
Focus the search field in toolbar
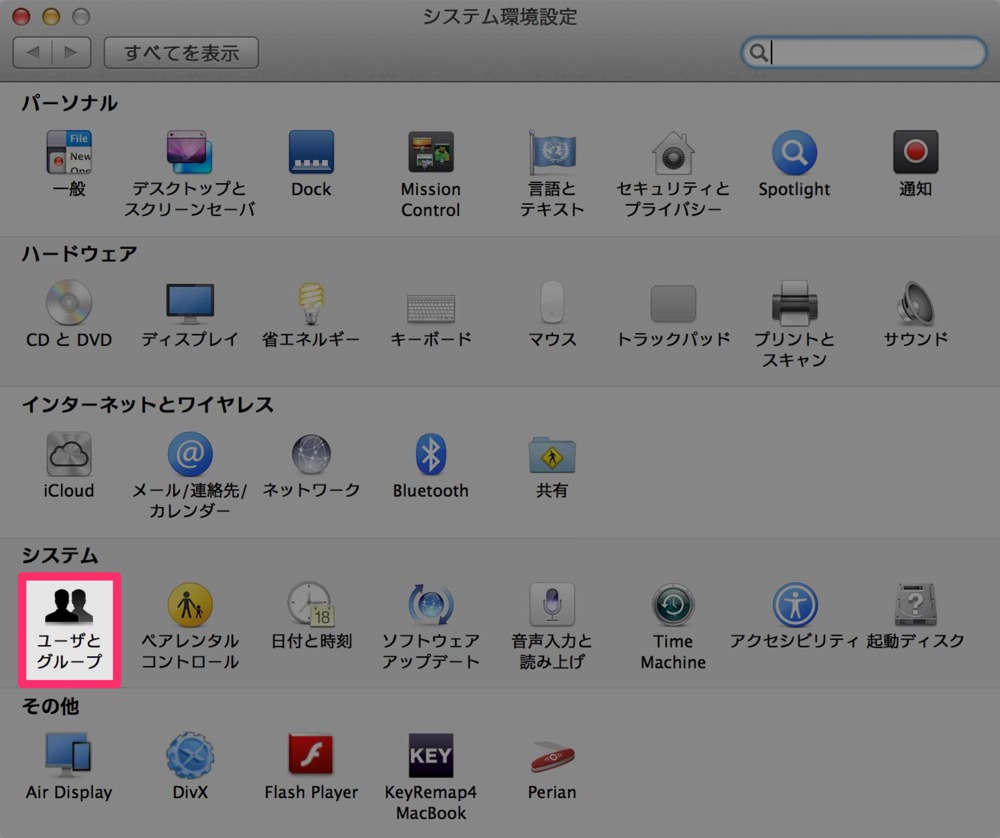tap(864, 52)
